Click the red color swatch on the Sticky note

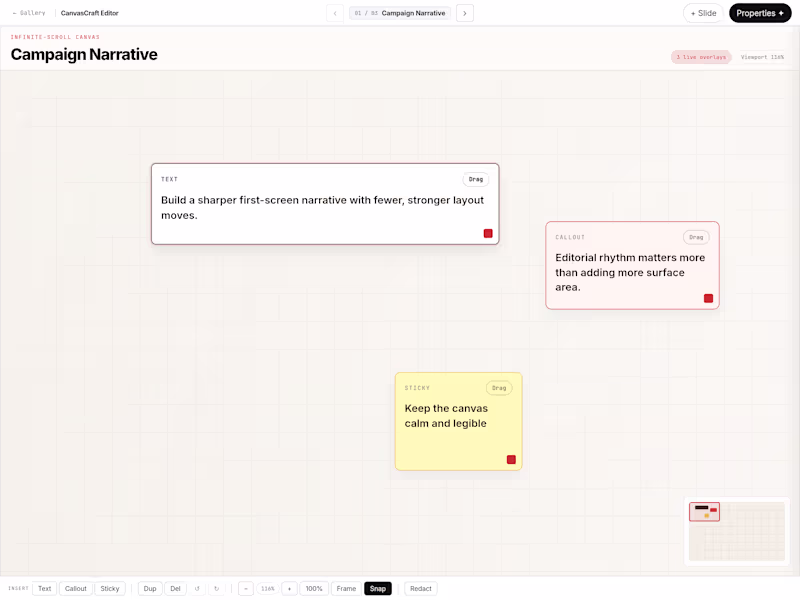[x=510, y=458]
